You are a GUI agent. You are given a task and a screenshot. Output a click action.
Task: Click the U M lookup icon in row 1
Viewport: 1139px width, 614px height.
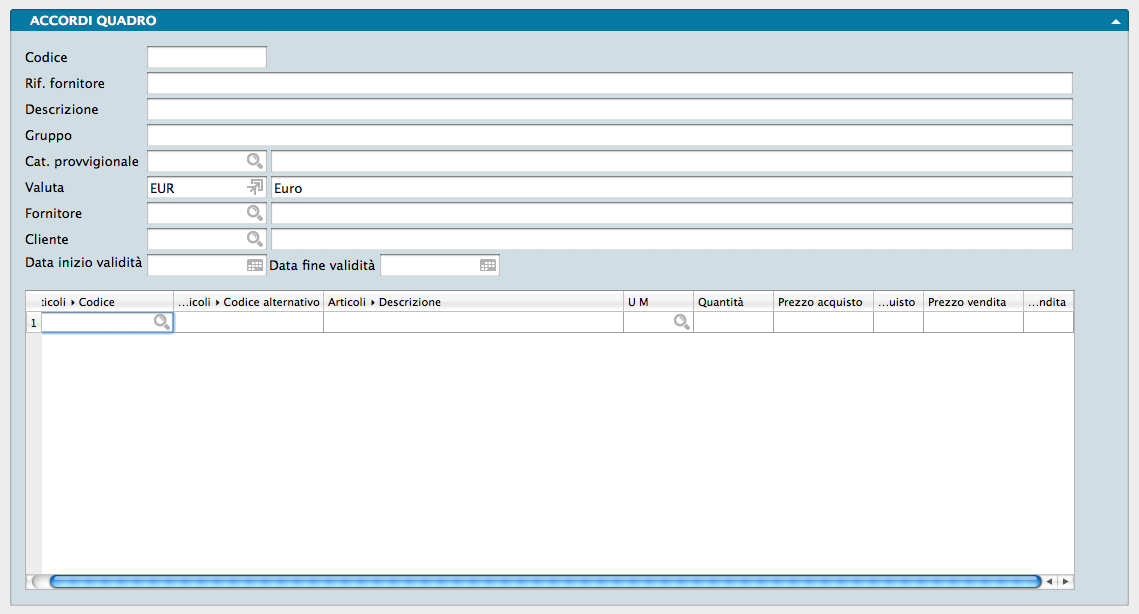click(681, 322)
